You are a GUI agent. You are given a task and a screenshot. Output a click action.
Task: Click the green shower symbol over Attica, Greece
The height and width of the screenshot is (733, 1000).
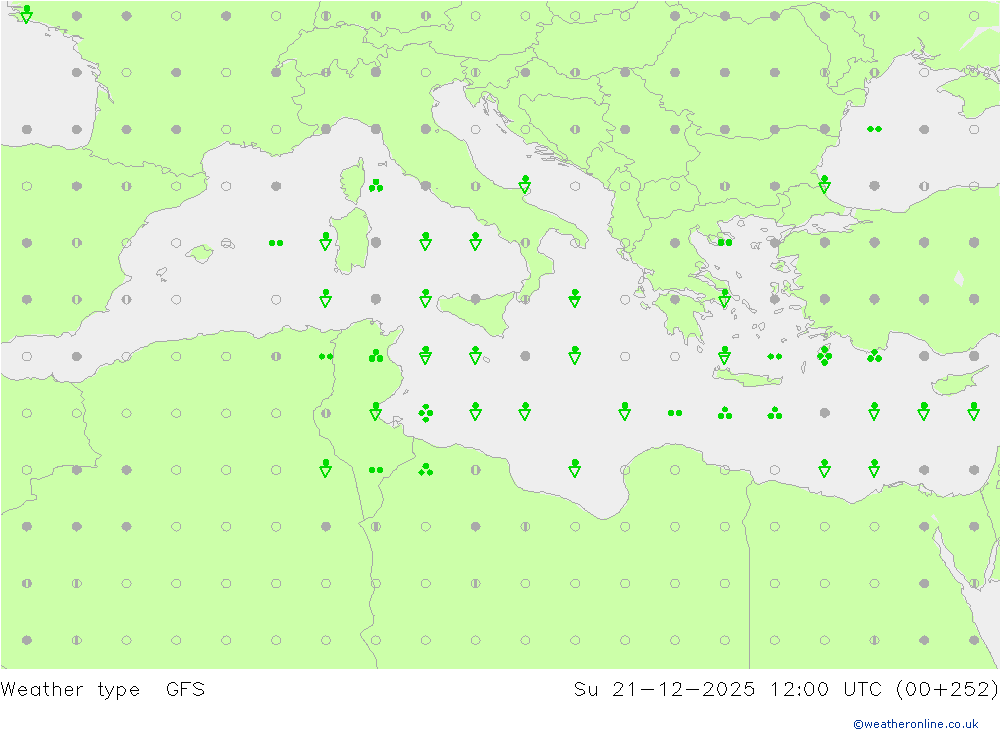[x=724, y=298]
